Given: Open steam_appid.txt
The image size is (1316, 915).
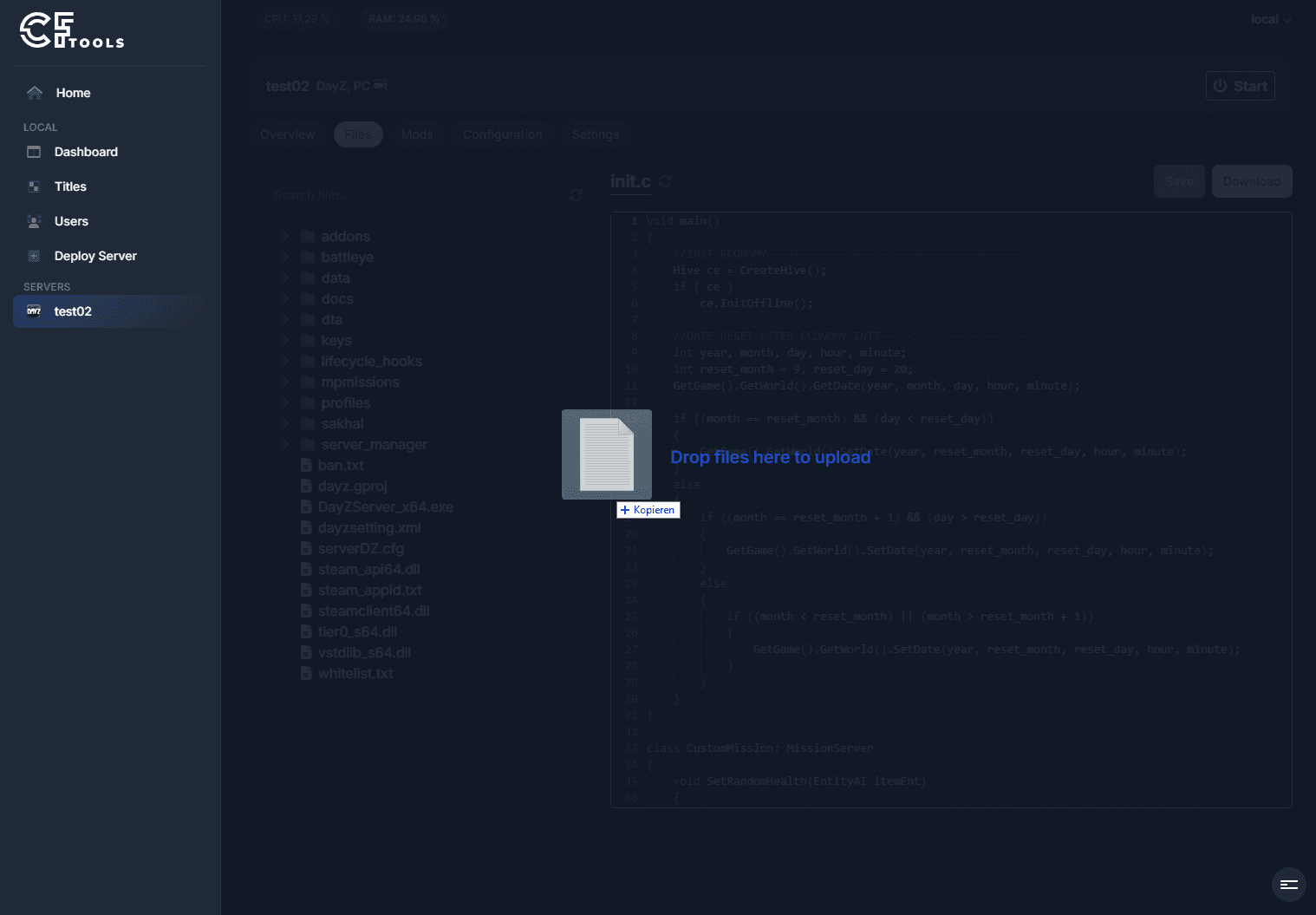Looking at the screenshot, I should point(370,590).
